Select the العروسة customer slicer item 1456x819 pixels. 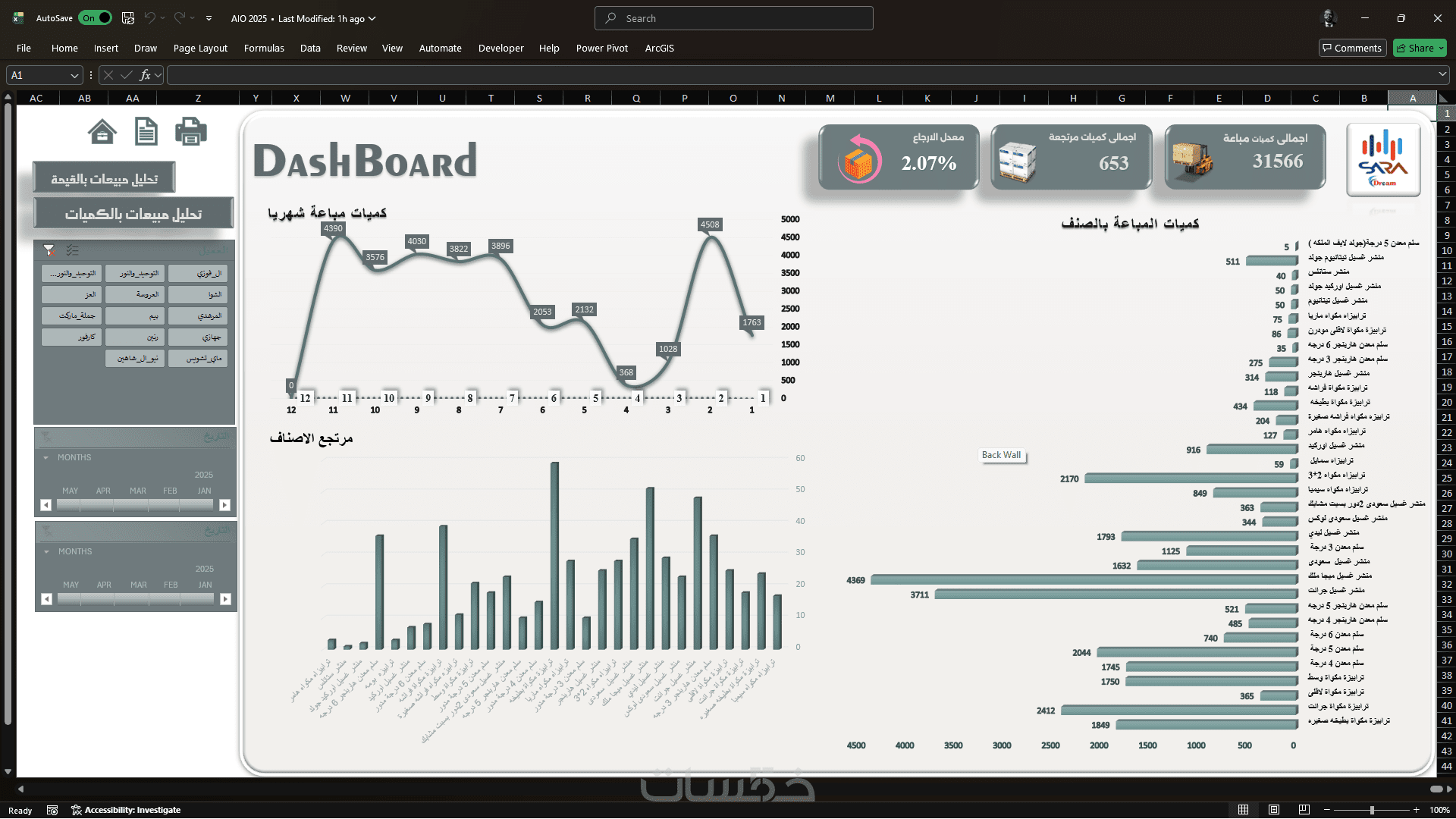coord(135,295)
